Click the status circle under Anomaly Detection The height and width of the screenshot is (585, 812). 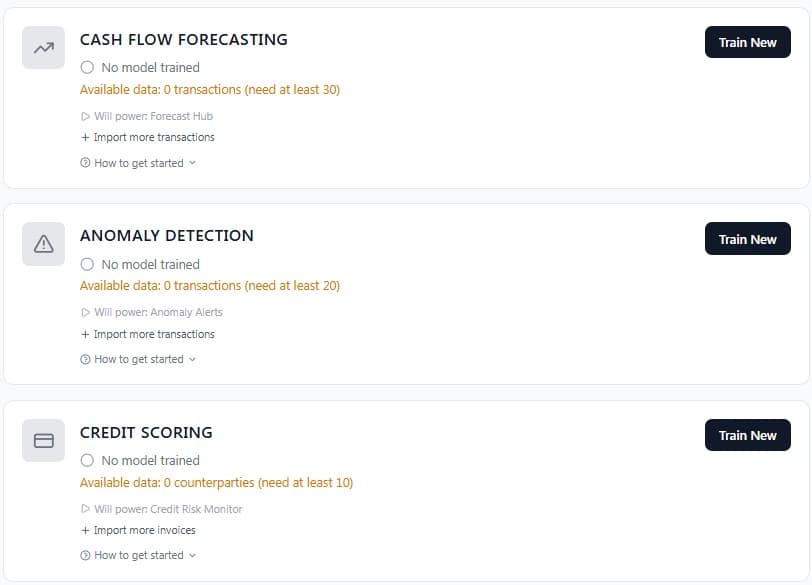coord(87,264)
